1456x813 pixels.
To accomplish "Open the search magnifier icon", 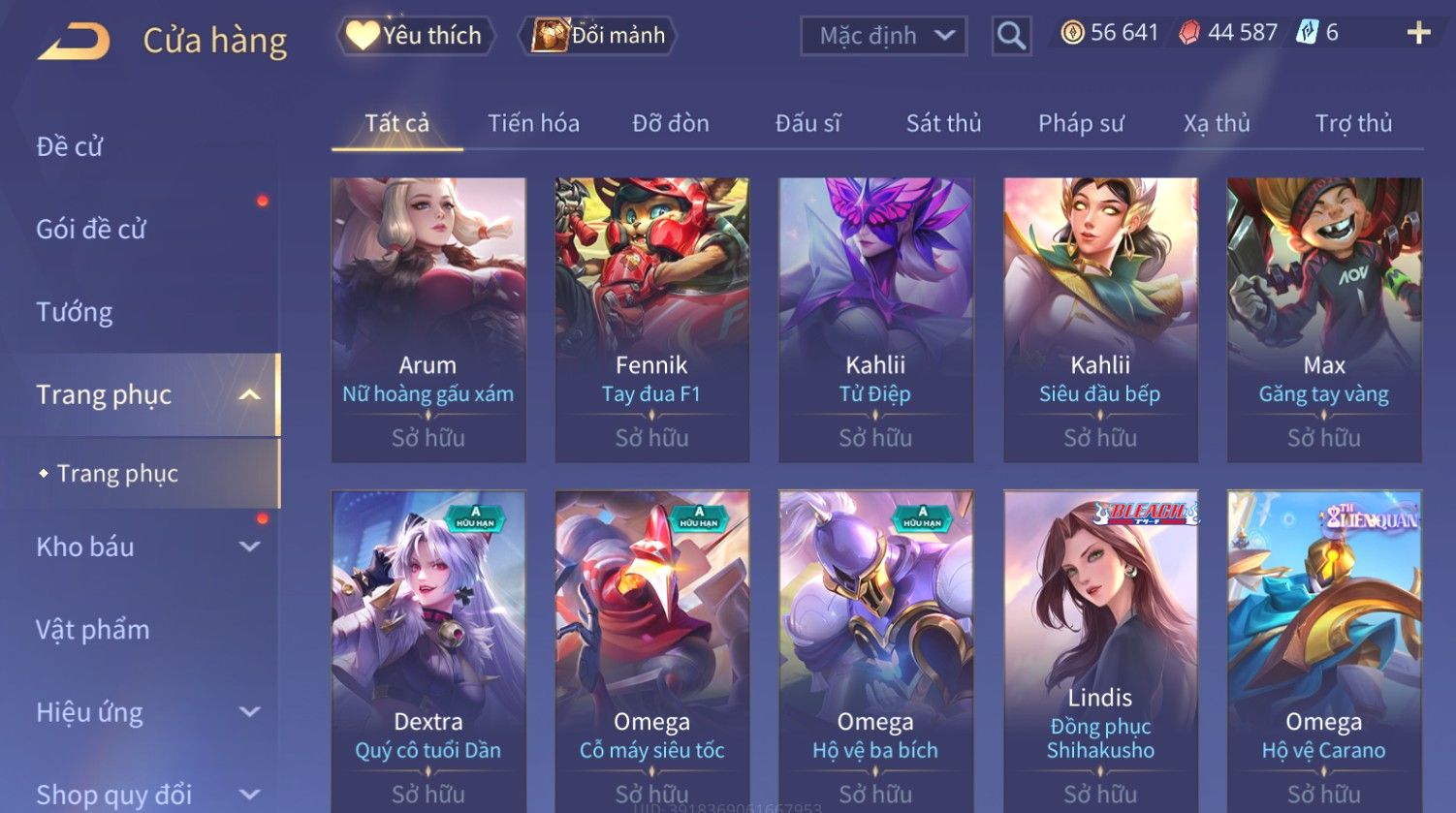I will tap(1011, 36).
